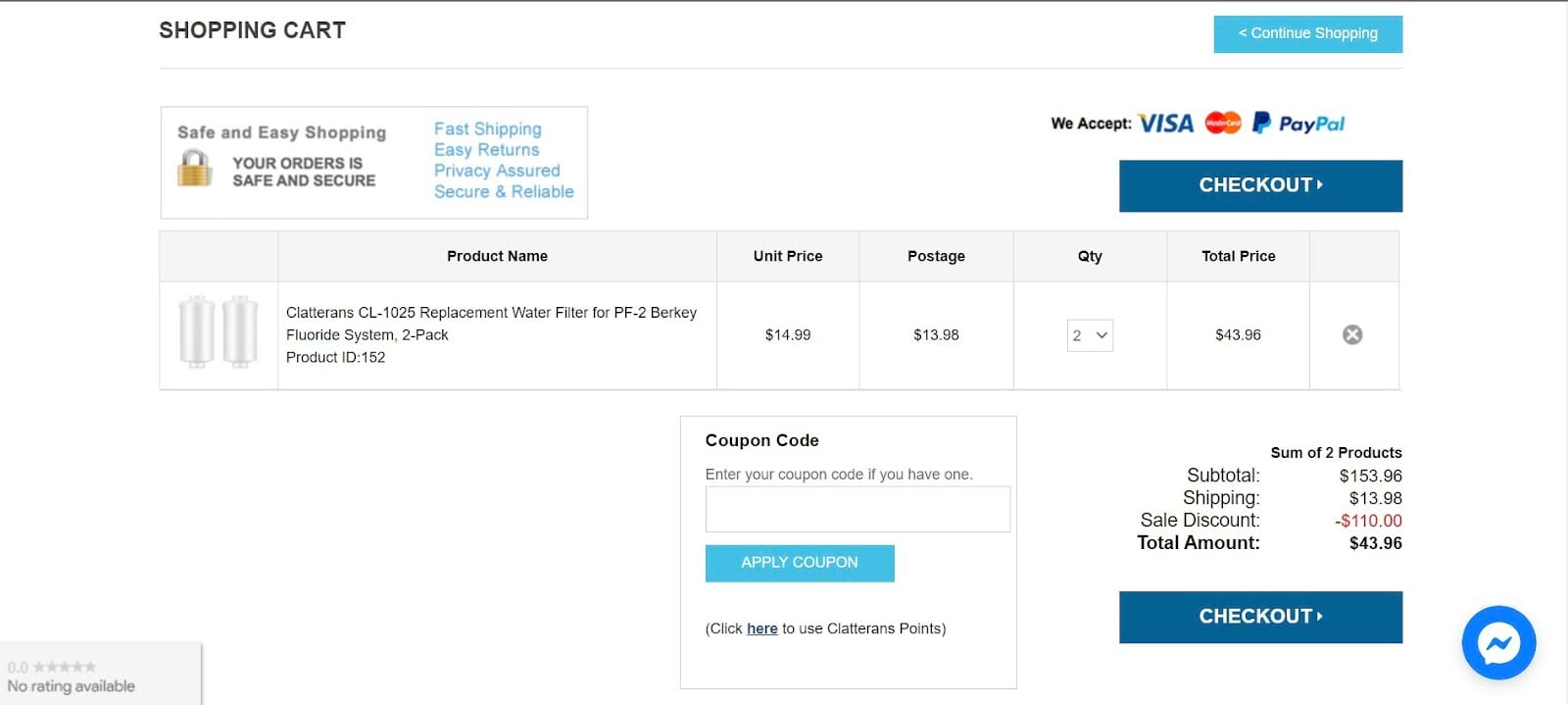1568x705 pixels.
Task: Remove the Clatterans CL-1025 item from cart
Action: tap(1352, 335)
